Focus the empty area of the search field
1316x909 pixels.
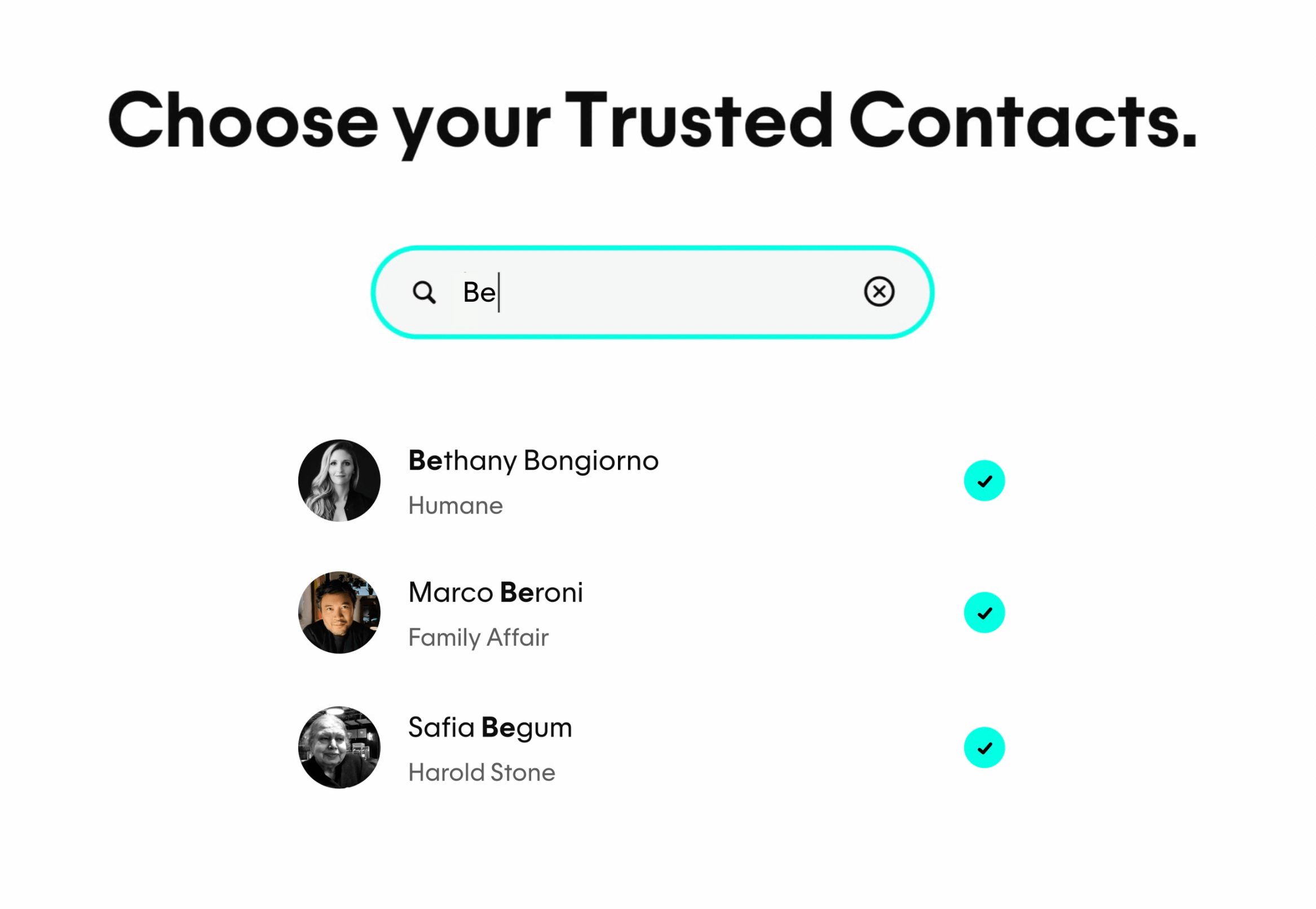(x=672, y=293)
